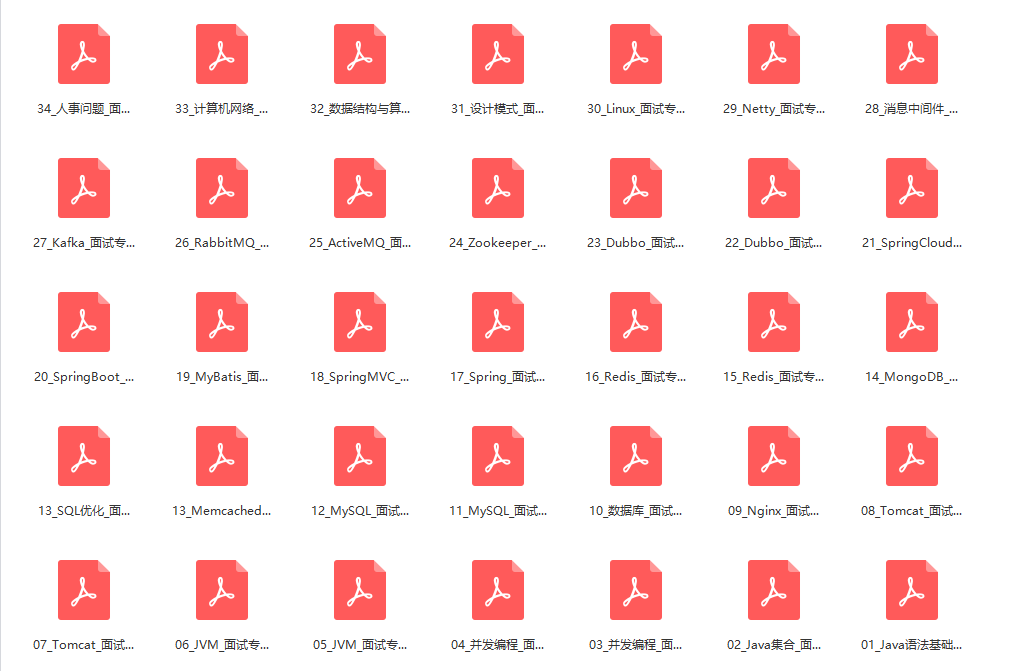1028x671 pixels.
Task: Select the 22_Dubbo PDF file icon
Action: tap(774, 188)
